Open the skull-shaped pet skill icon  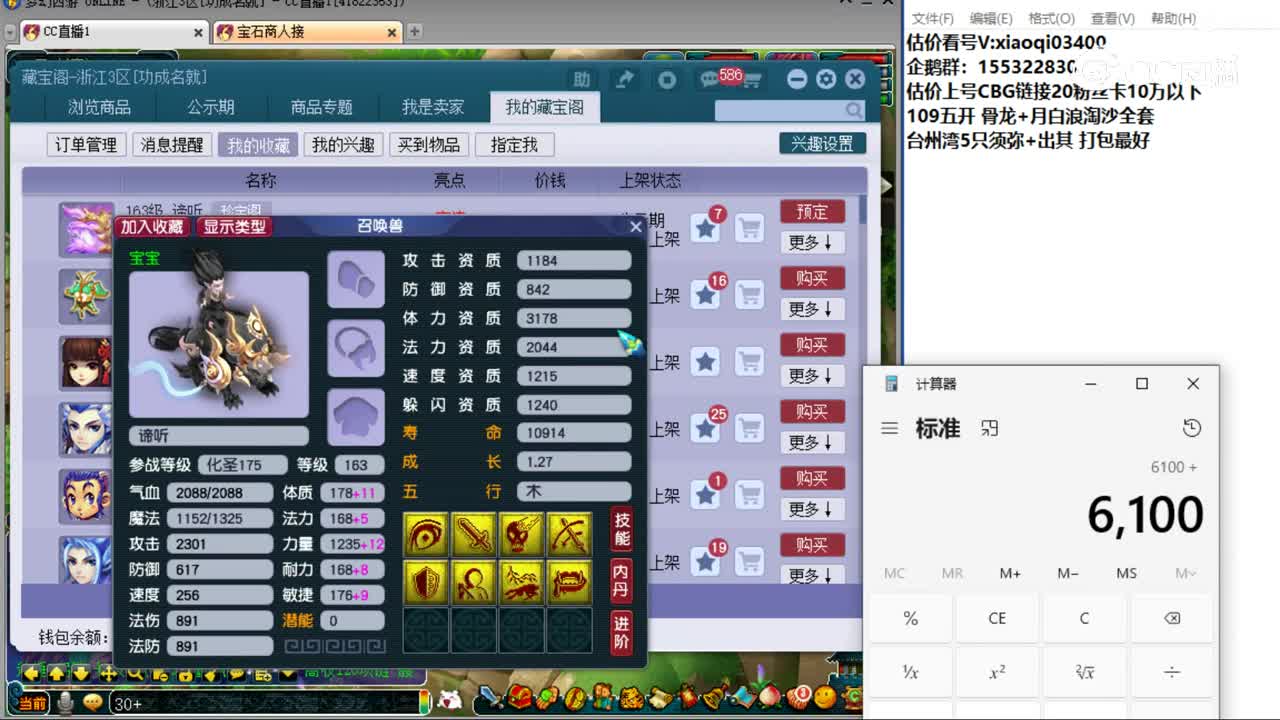click(519, 533)
